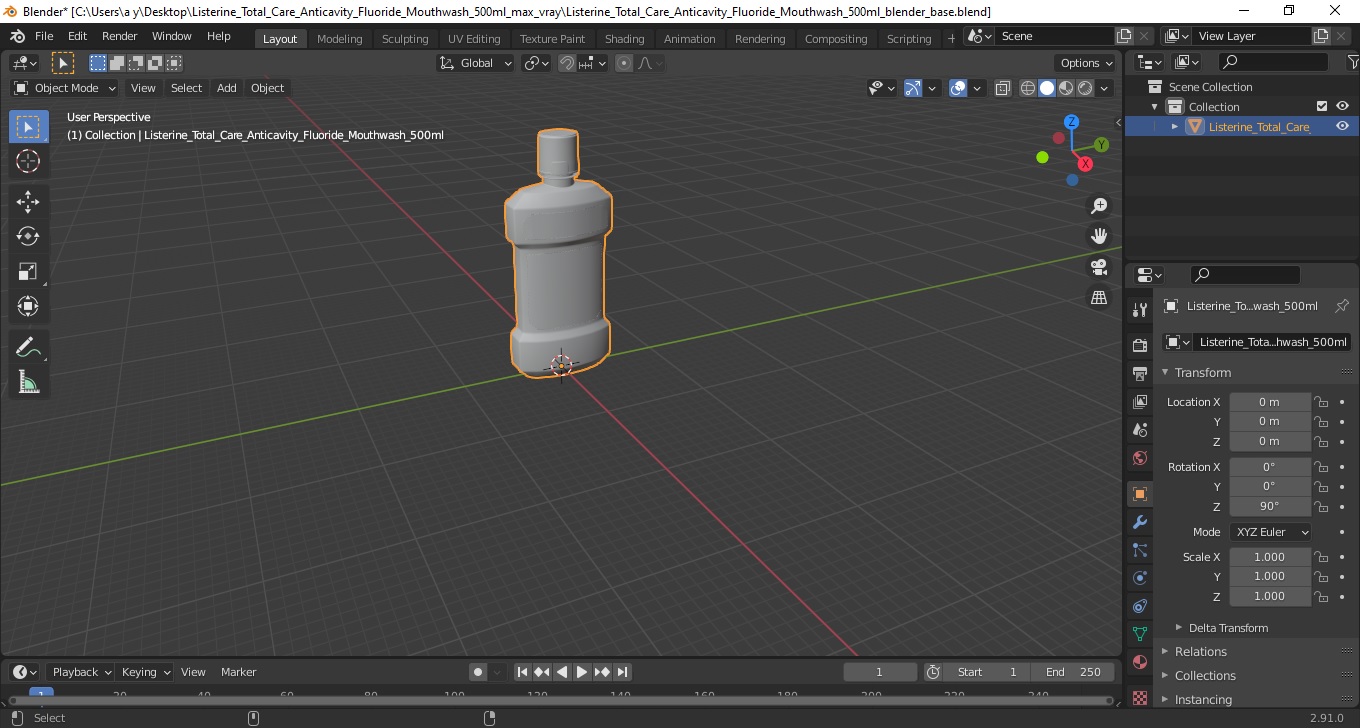The height and width of the screenshot is (728, 1360).
Task: Jump to start frame
Action: 522,672
